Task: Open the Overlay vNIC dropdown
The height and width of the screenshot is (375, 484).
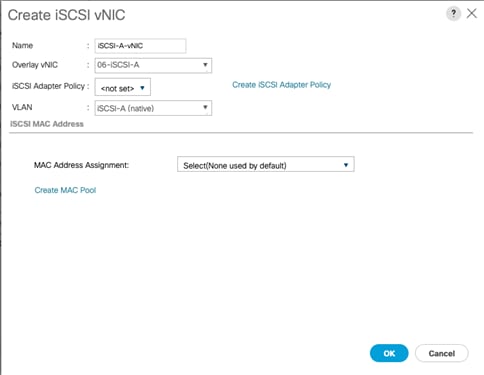Action: 153,65
